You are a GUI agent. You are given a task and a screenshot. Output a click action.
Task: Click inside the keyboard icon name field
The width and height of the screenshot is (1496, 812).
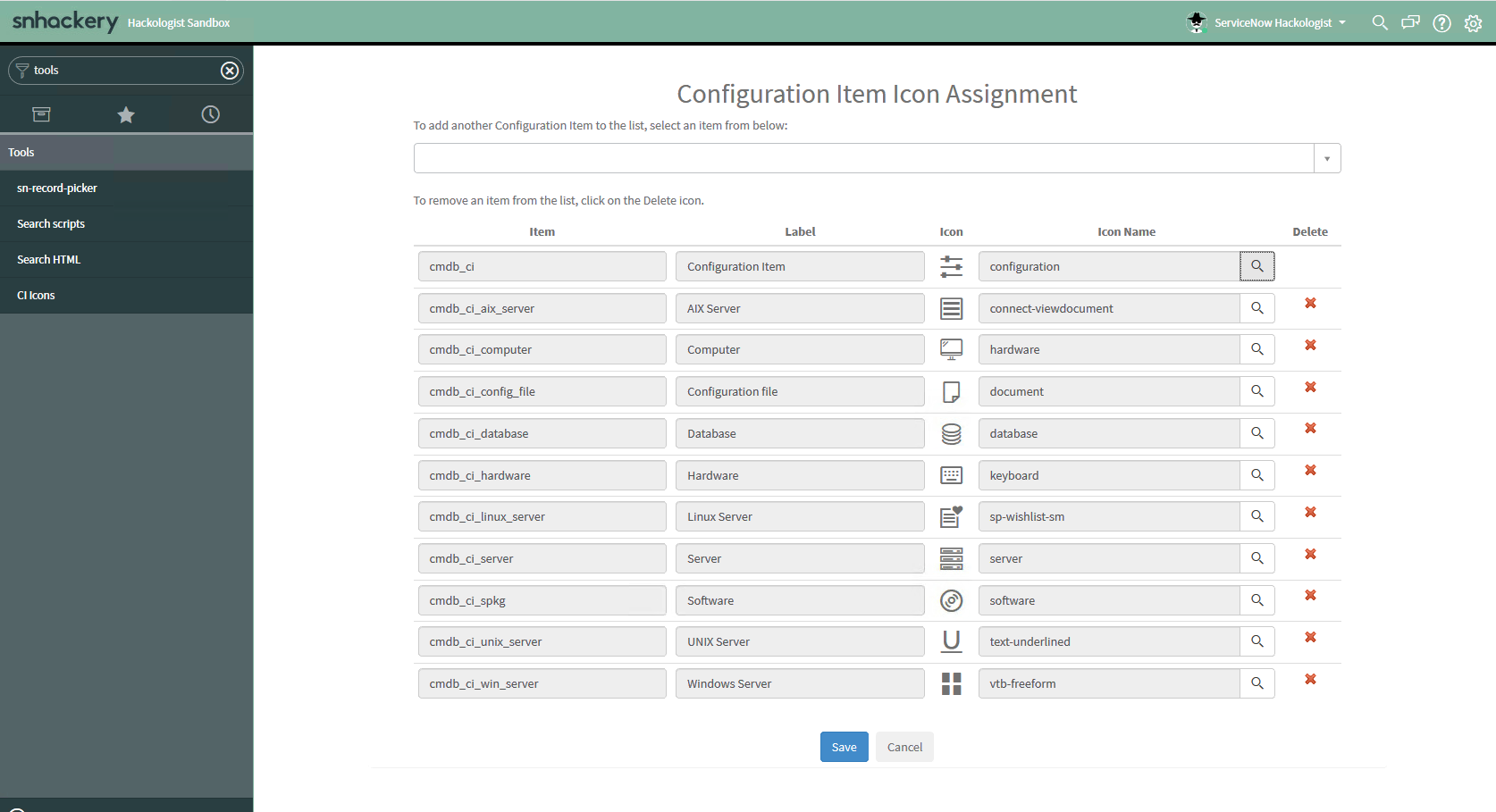pyautogui.click(x=1108, y=474)
